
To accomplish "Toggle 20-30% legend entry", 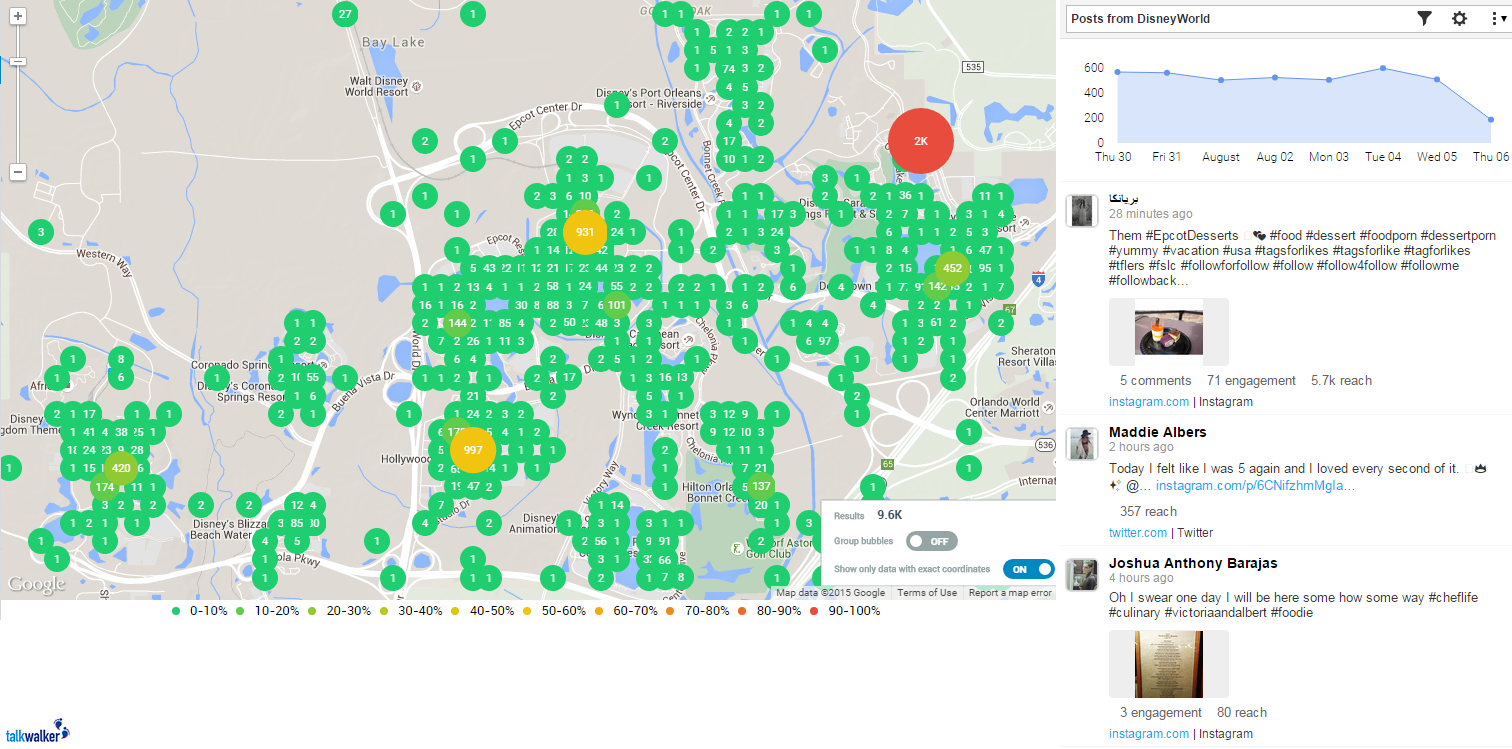I will click(339, 610).
